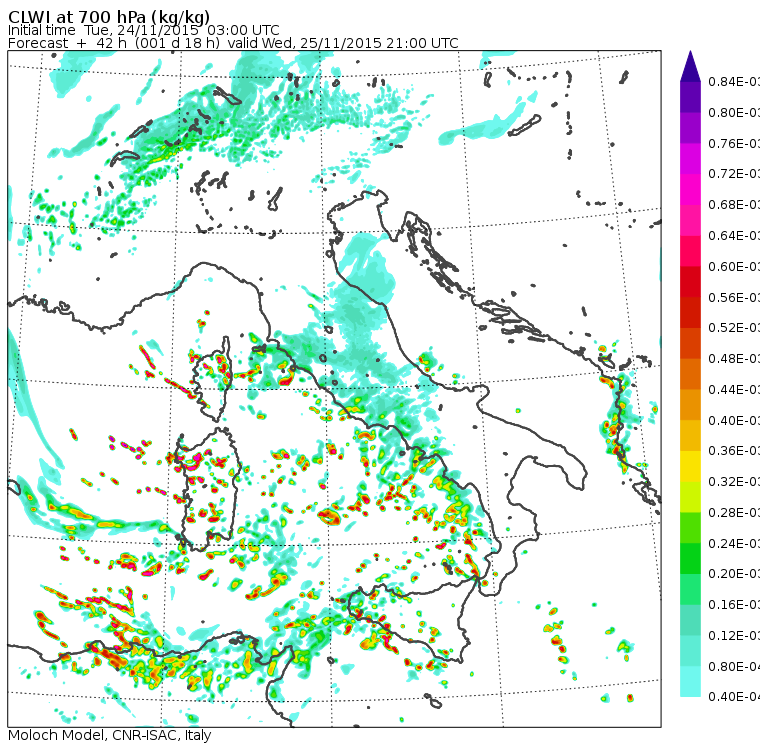Image resolution: width=760 pixels, height=749 pixels.
Task: Click the 0.24E-03 colorbar label
Action: click(733, 543)
